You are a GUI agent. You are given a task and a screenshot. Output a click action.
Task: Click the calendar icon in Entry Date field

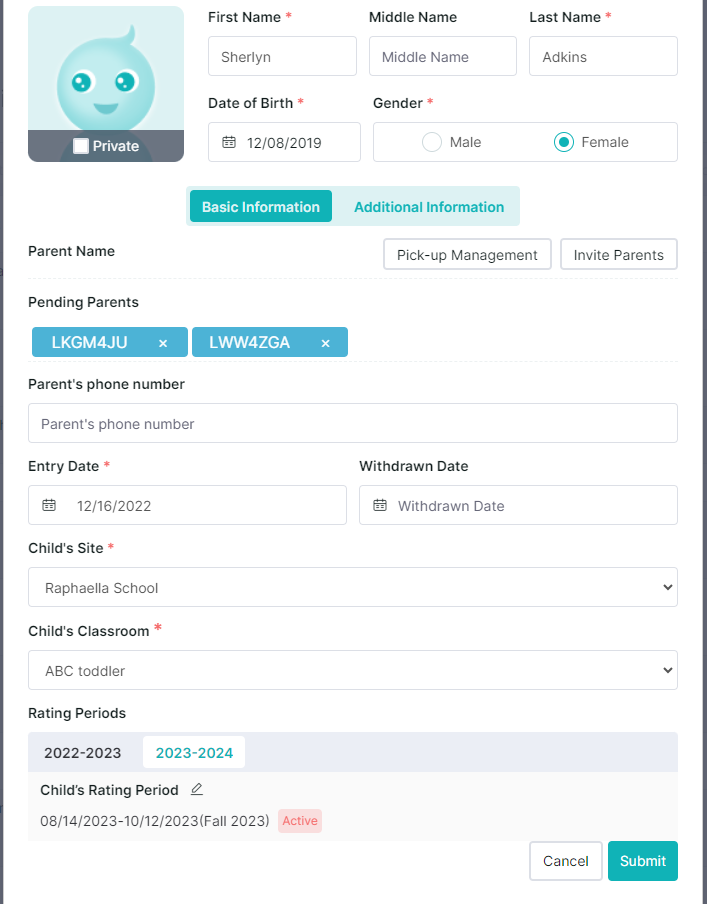[x=49, y=505]
